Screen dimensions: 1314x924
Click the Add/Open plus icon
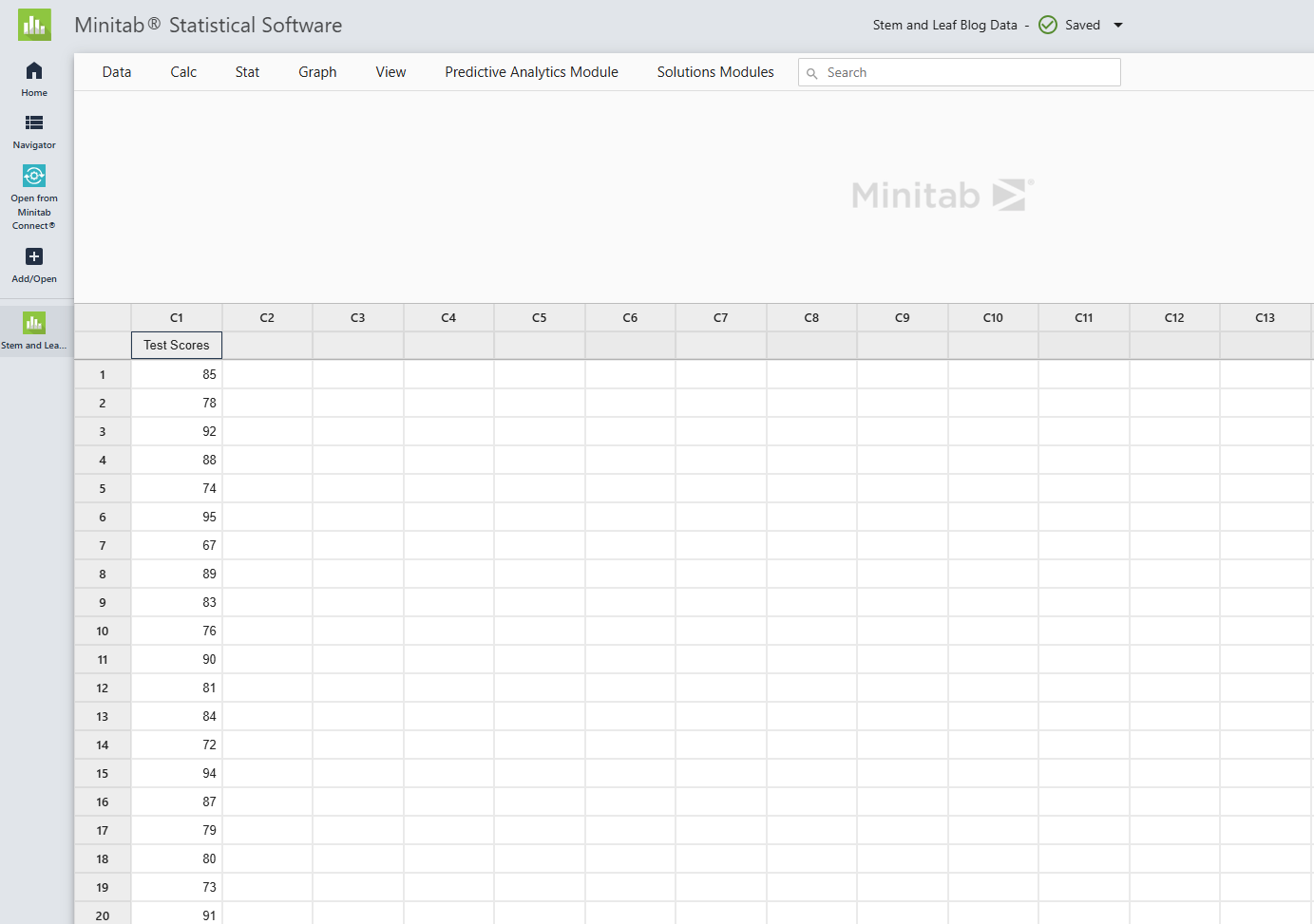(x=34, y=257)
